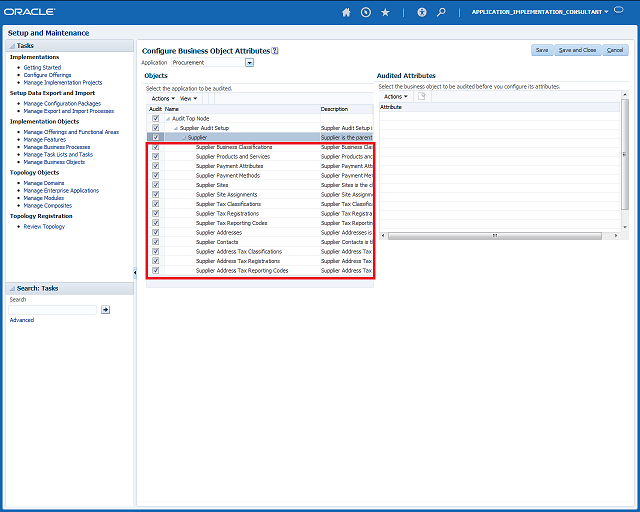
Task: Select Supplier Site Assignments row
Action: [x=260, y=194]
